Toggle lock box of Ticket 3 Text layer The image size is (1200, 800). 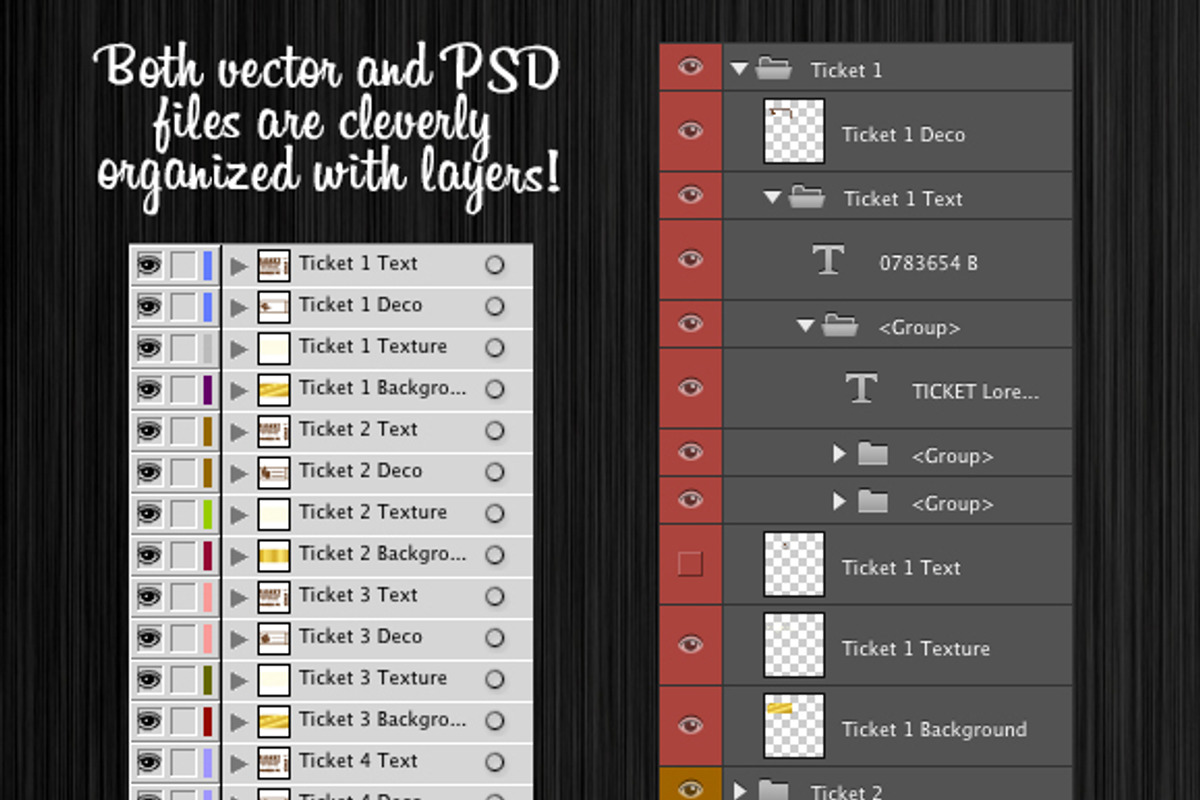183,597
